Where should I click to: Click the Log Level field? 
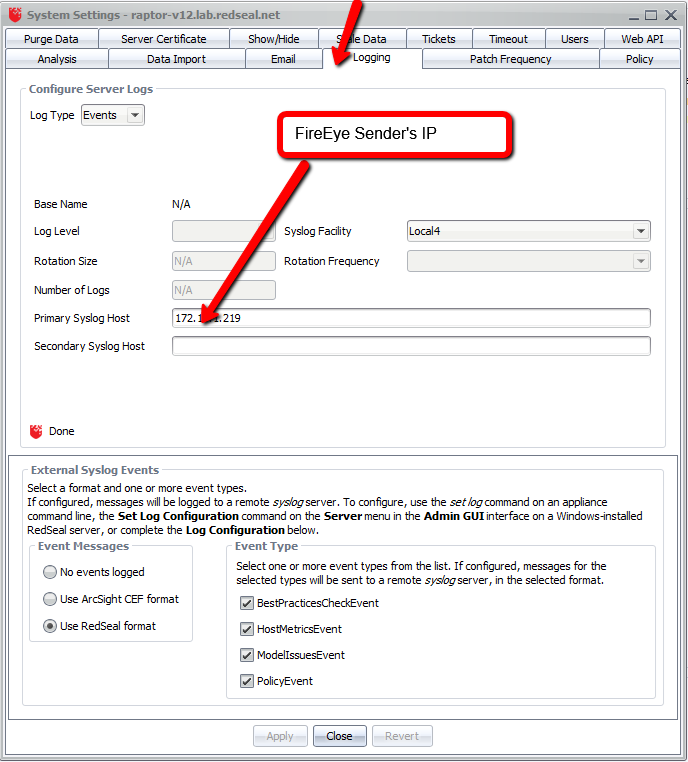[224, 231]
